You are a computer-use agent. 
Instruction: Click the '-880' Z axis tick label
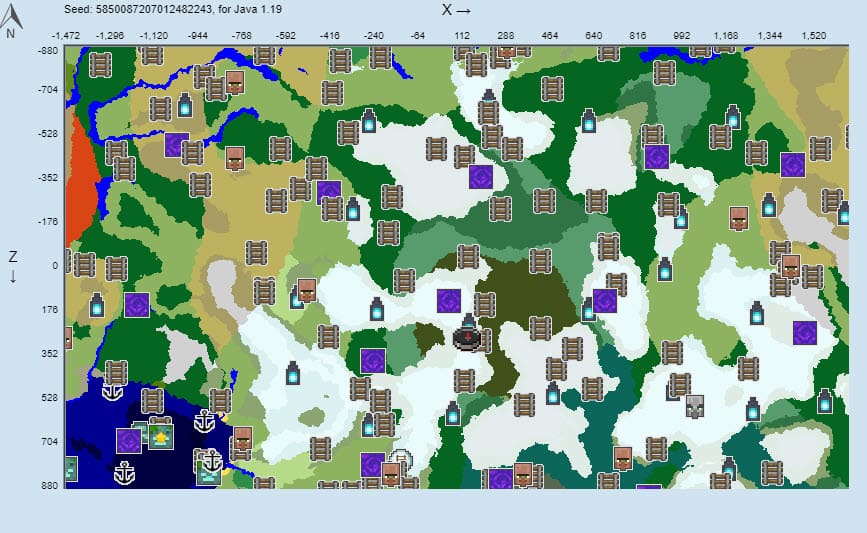(x=48, y=50)
